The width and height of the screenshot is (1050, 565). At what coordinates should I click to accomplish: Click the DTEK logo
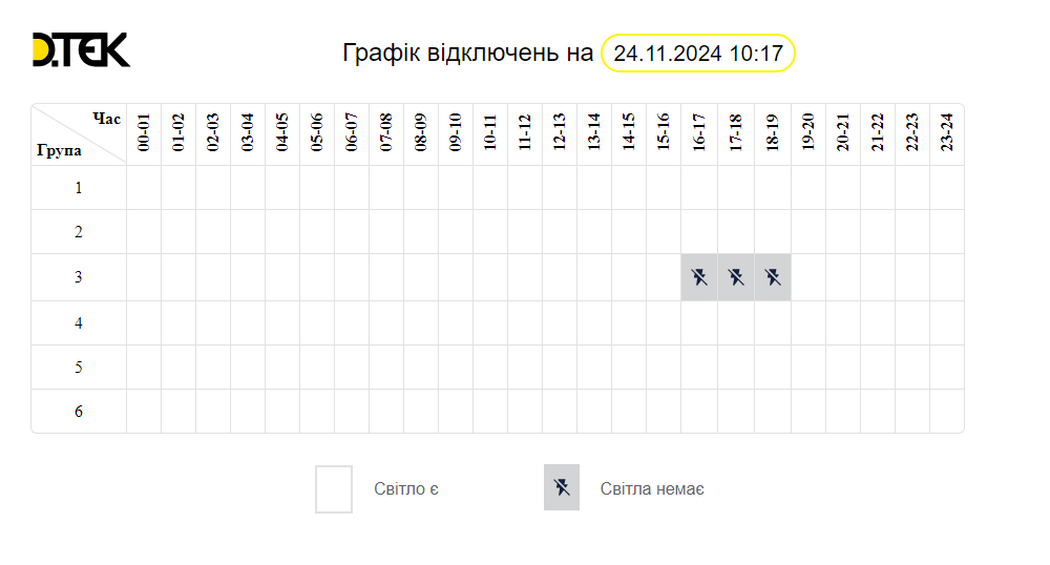[x=81, y=50]
